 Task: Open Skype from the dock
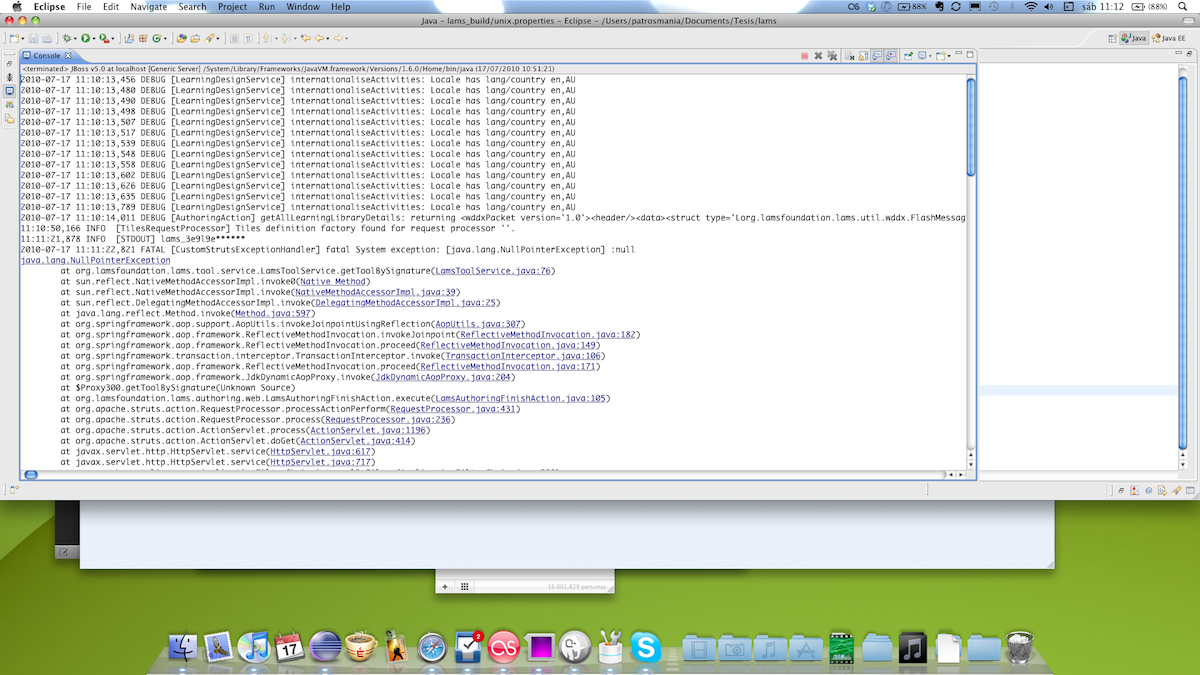646,648
